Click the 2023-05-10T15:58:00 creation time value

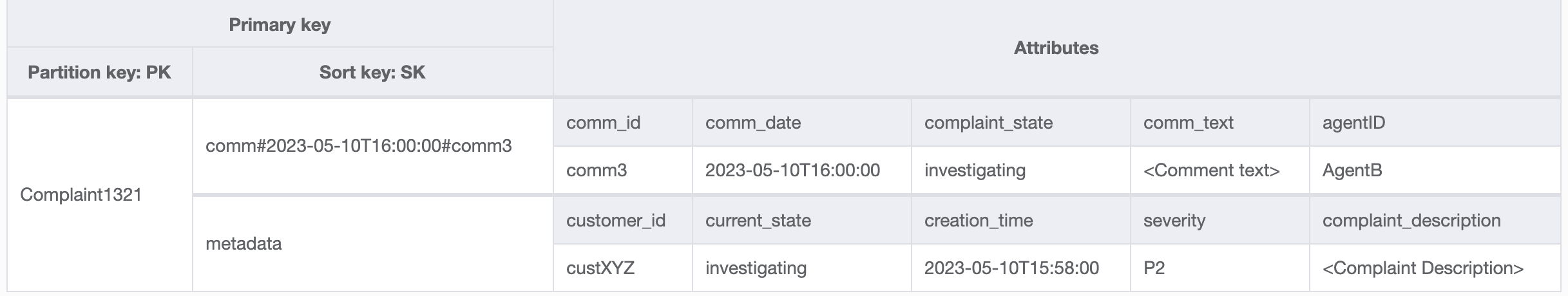coord(1011,268)
